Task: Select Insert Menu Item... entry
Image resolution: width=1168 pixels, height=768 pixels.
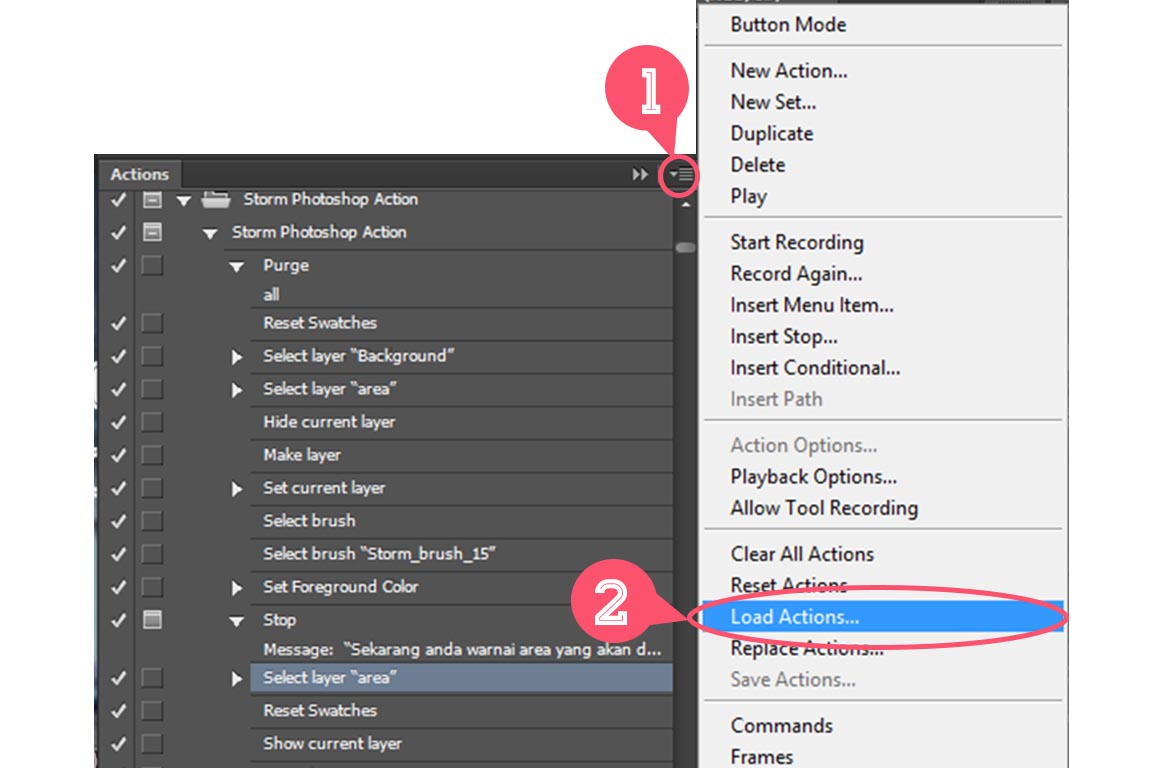Action: point(812,305)
